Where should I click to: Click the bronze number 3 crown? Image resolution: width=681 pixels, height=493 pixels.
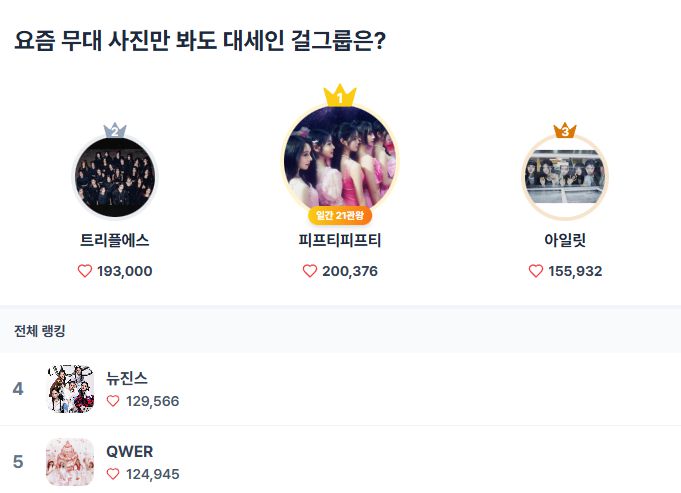565,130
